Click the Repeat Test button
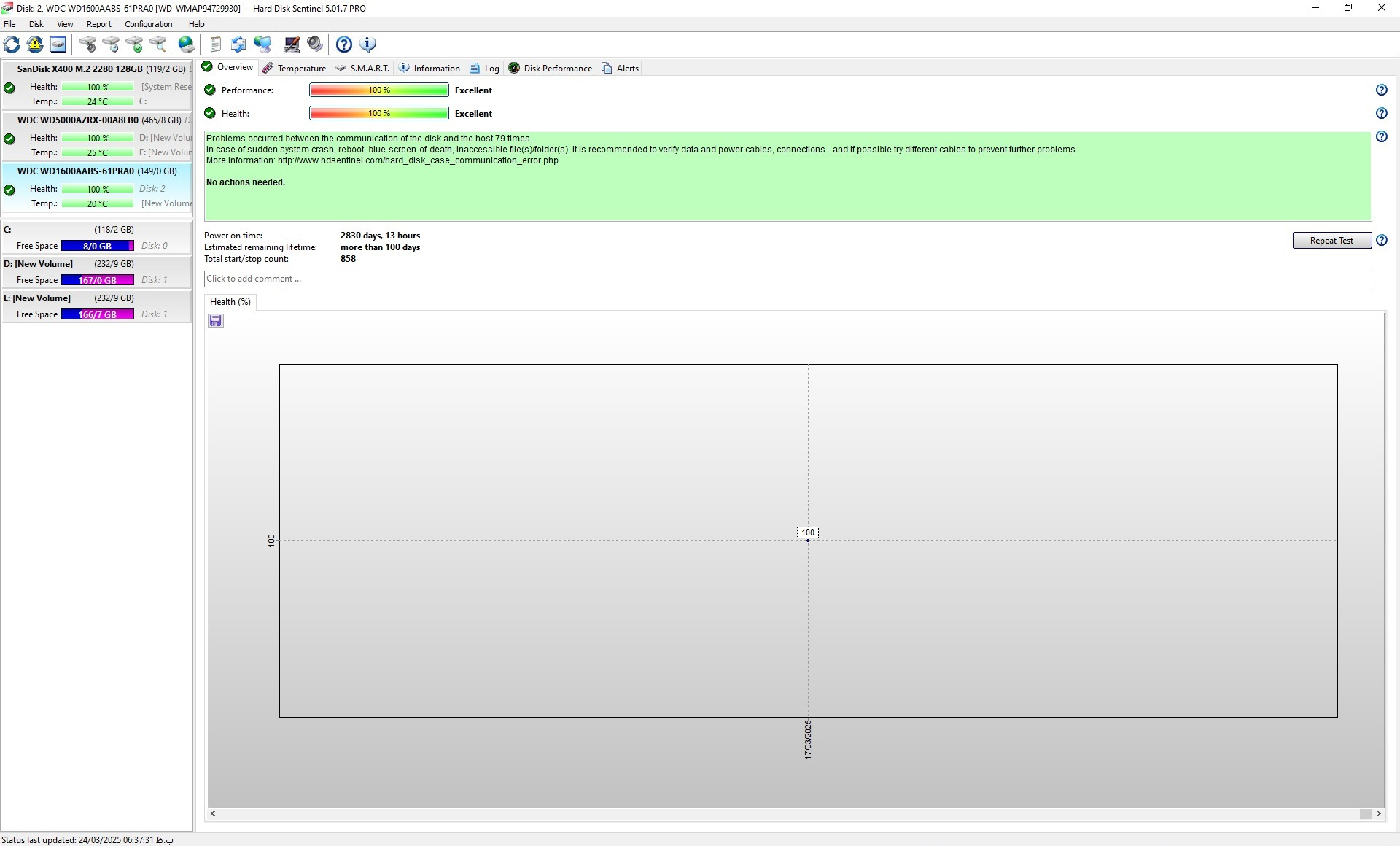This screenshot has height=846, width=1400. tap(1331, 241)
